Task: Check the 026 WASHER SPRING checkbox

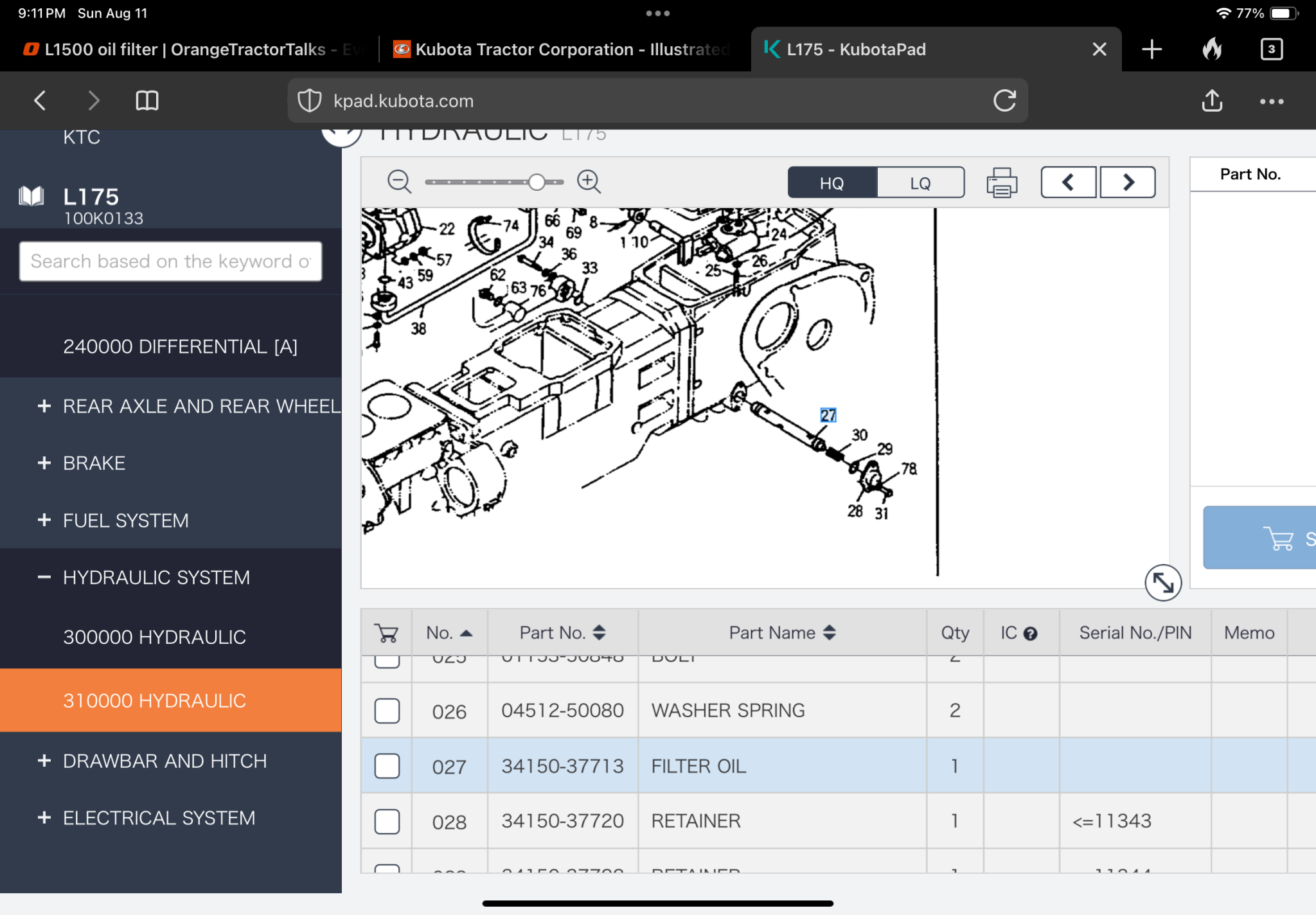Action: [x=387, y=711]
